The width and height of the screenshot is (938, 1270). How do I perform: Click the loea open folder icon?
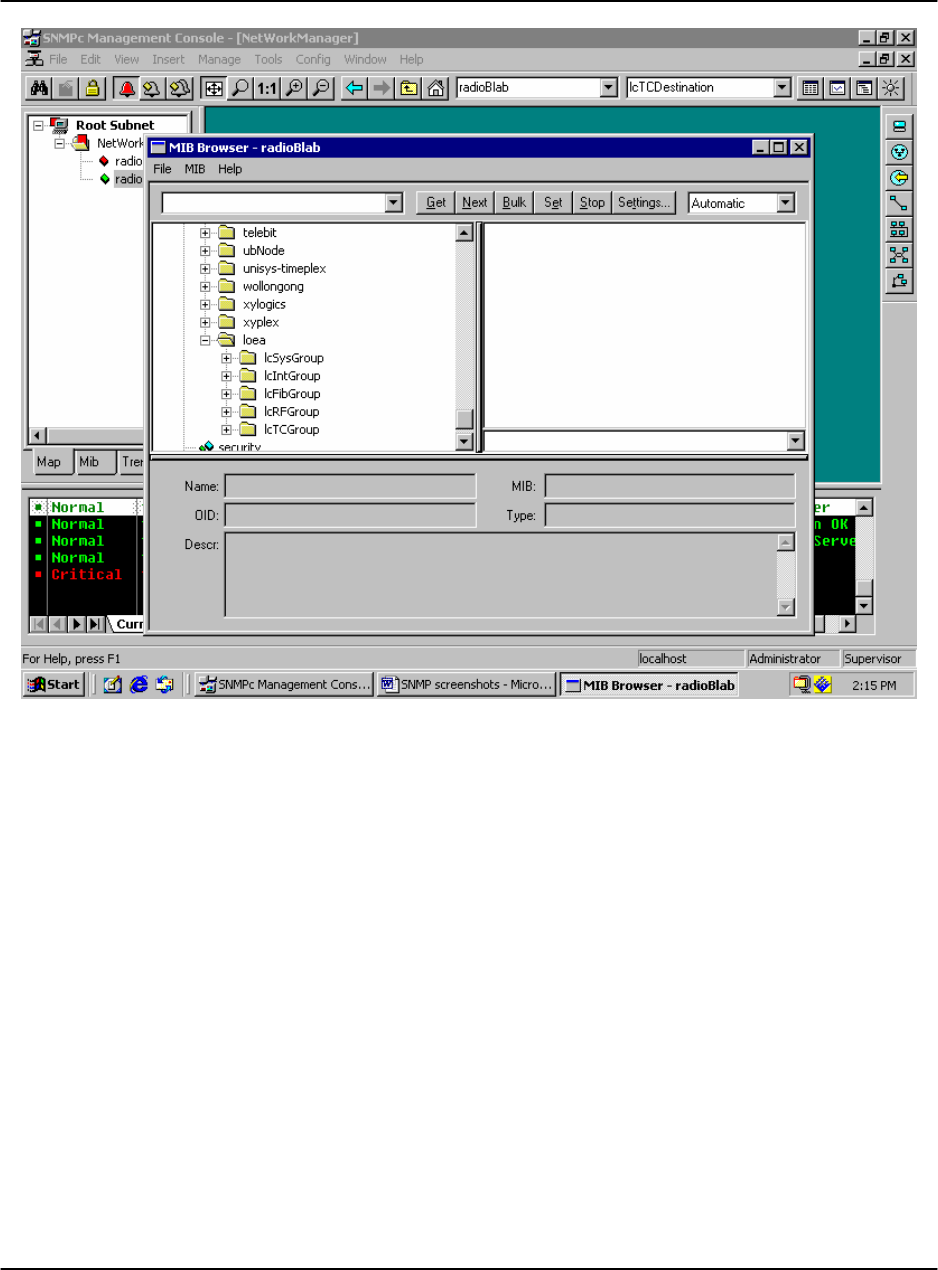(226, 340)
